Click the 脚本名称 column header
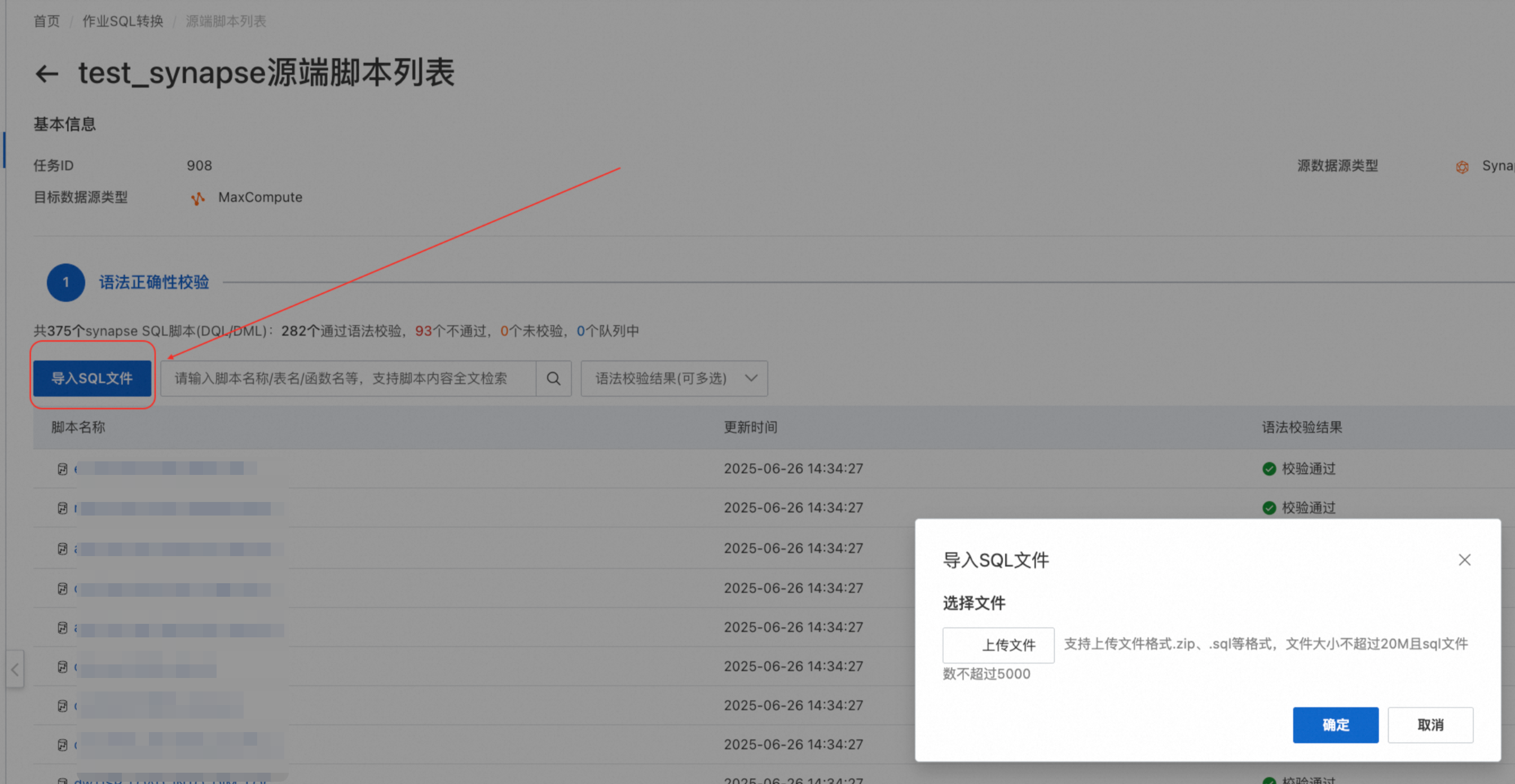 (78, 427)
